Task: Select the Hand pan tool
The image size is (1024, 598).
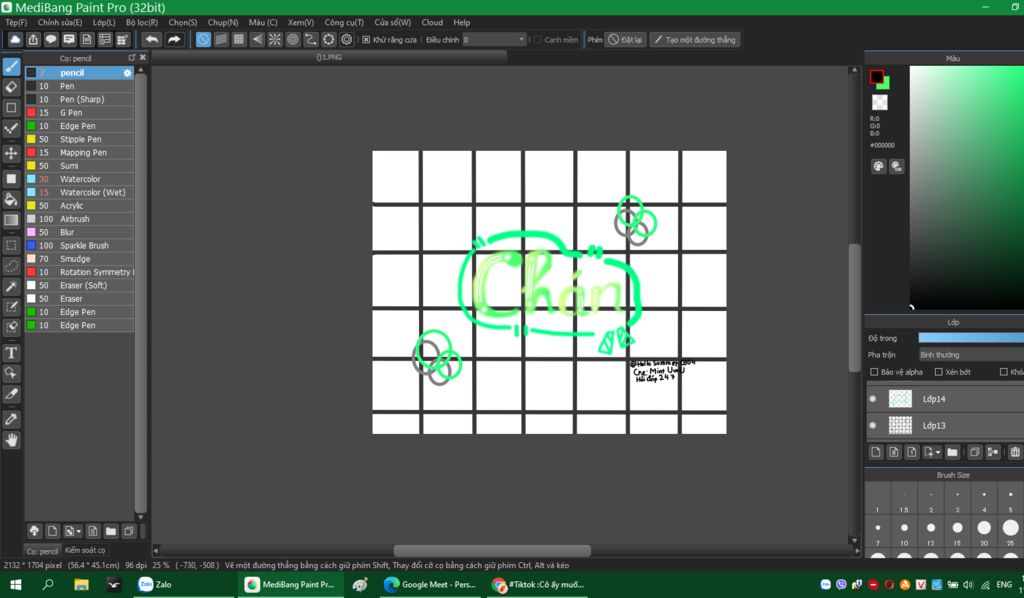Action: [11, 440]
